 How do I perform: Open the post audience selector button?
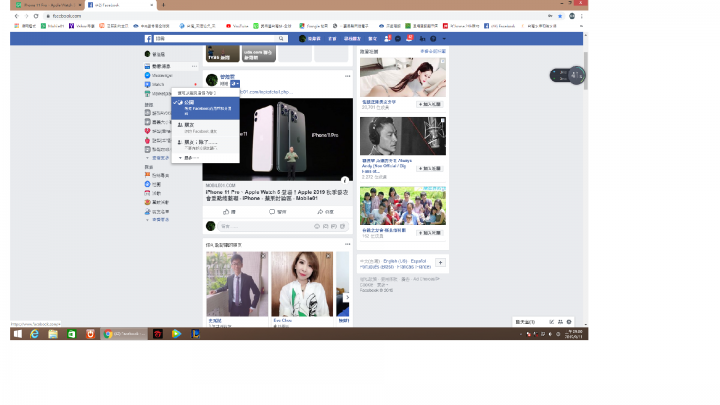235,84
